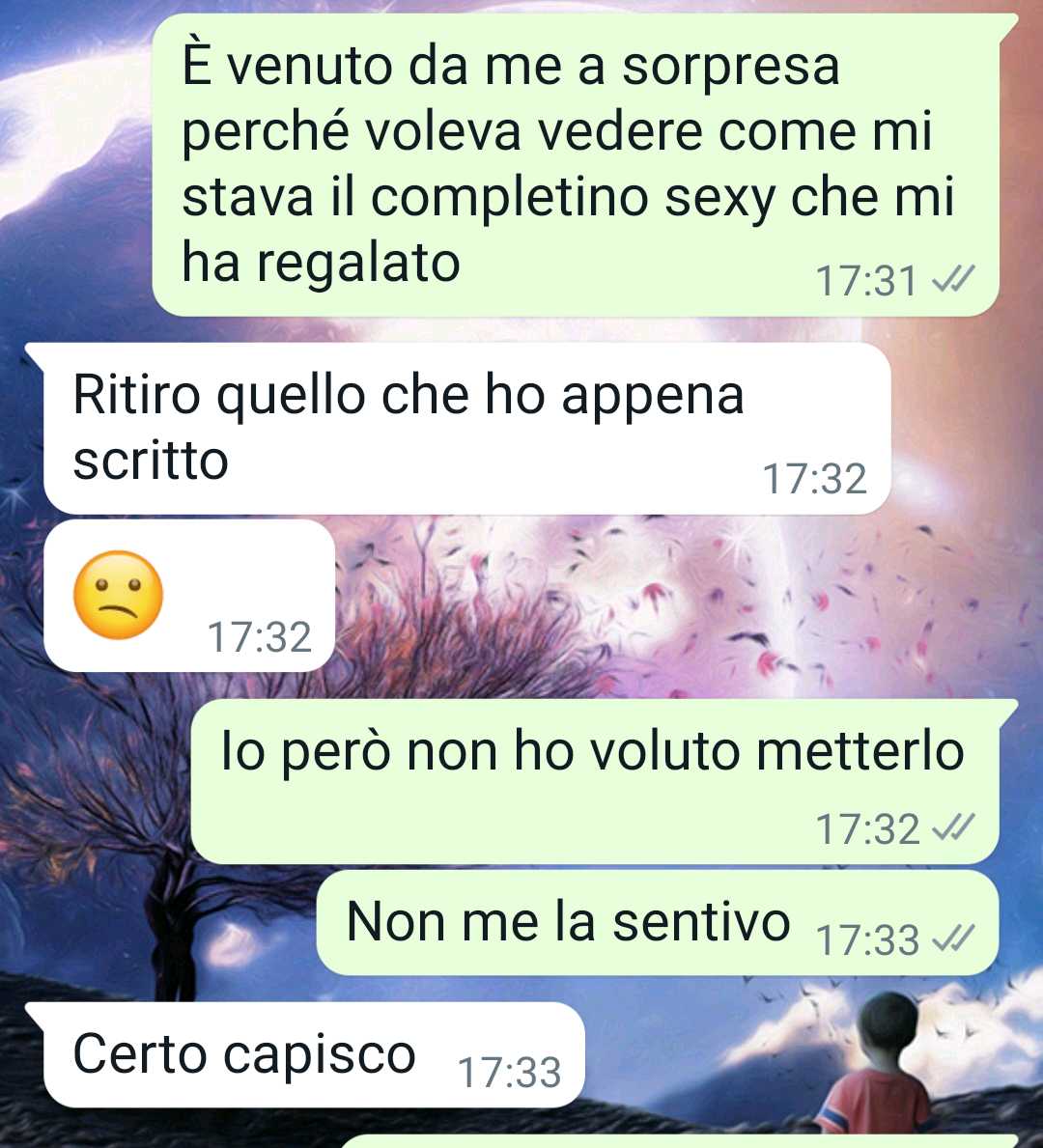Tap the 17:32 timestamp beside the emoji
Screen dimensions: 1043x1148
pos(259,637)
